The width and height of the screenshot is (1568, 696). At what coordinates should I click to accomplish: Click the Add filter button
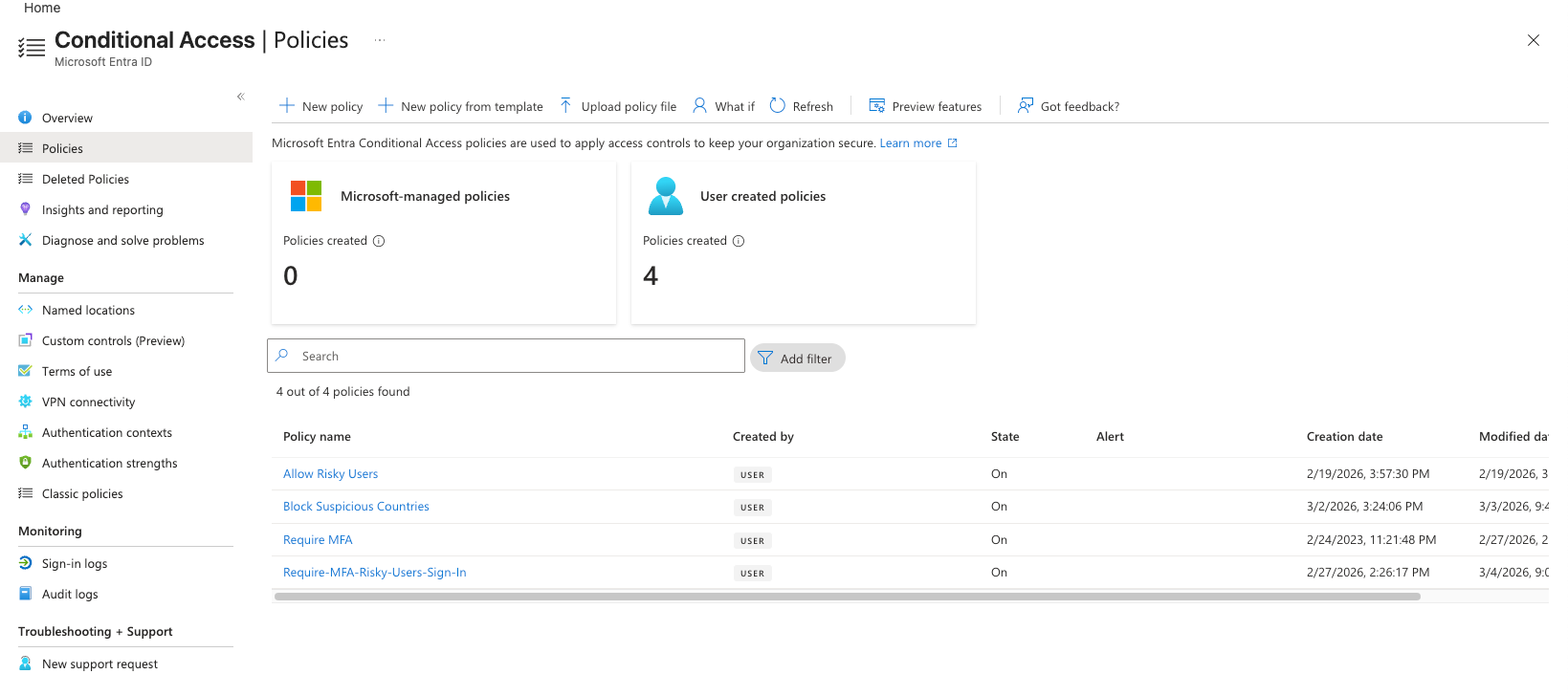pyautogui.click(x=798, y=358)
